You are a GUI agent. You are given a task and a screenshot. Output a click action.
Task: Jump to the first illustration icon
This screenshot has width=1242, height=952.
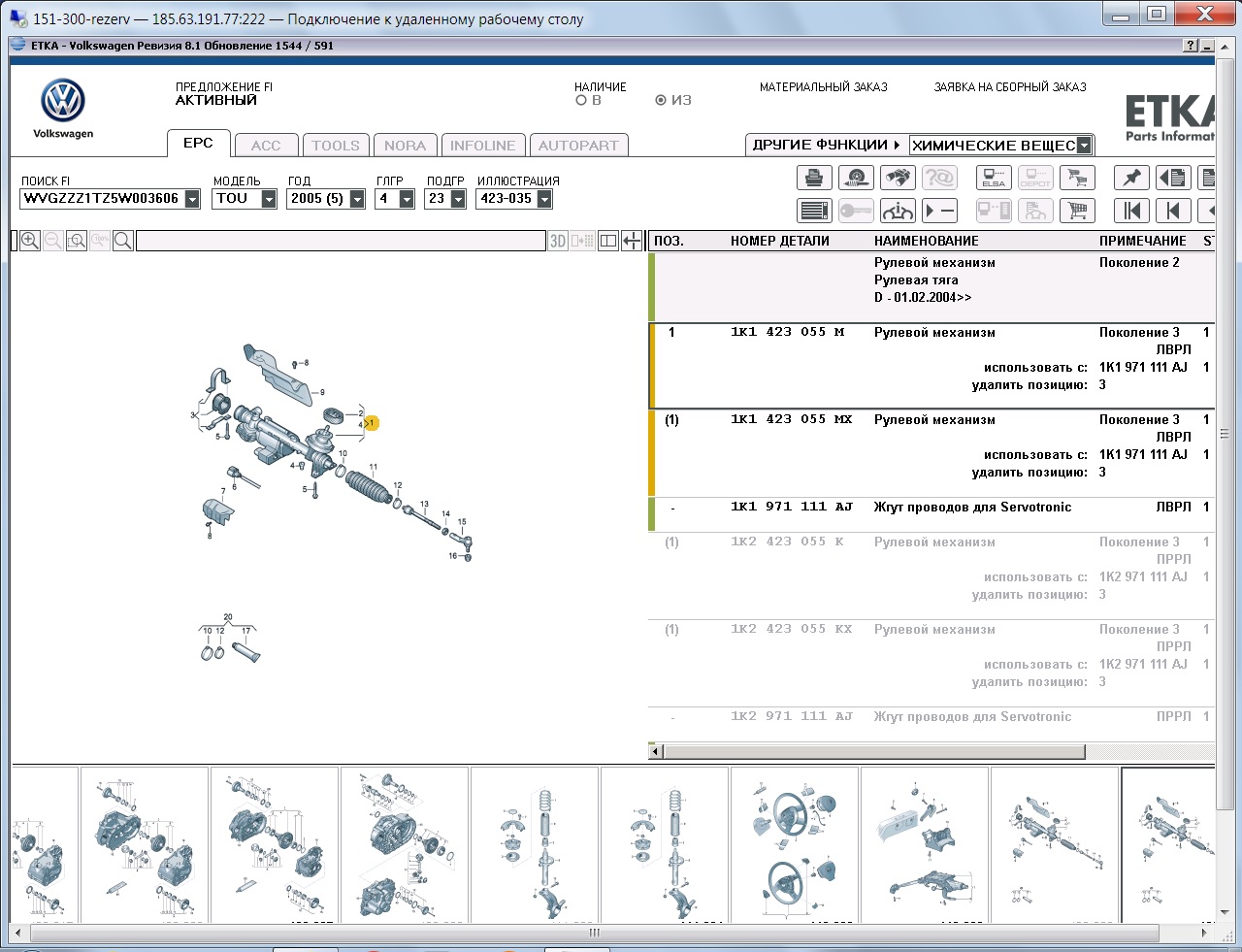pos(1131,211)
